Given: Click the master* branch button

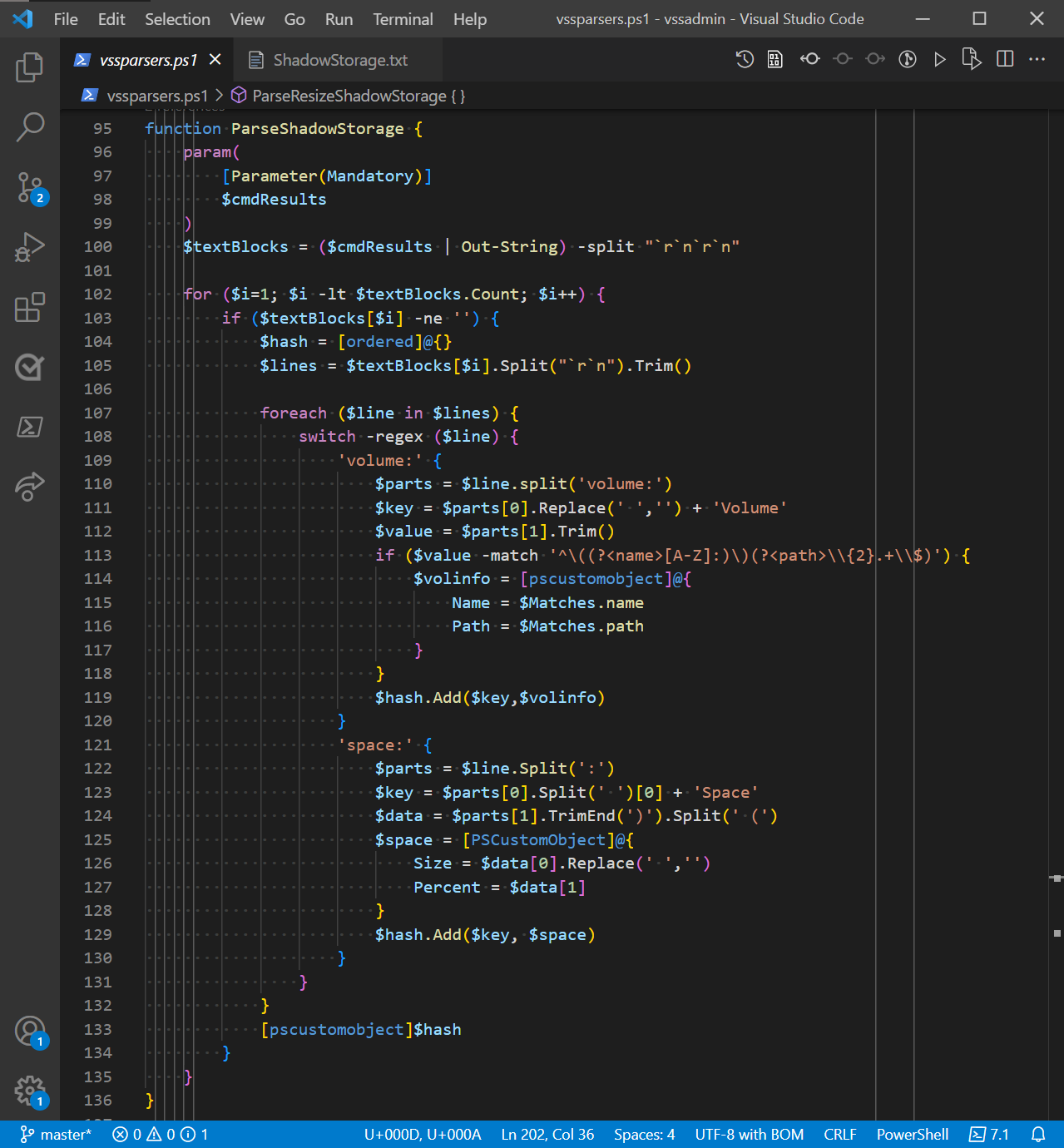Looking at the screenshot, I should (55, 1134).
